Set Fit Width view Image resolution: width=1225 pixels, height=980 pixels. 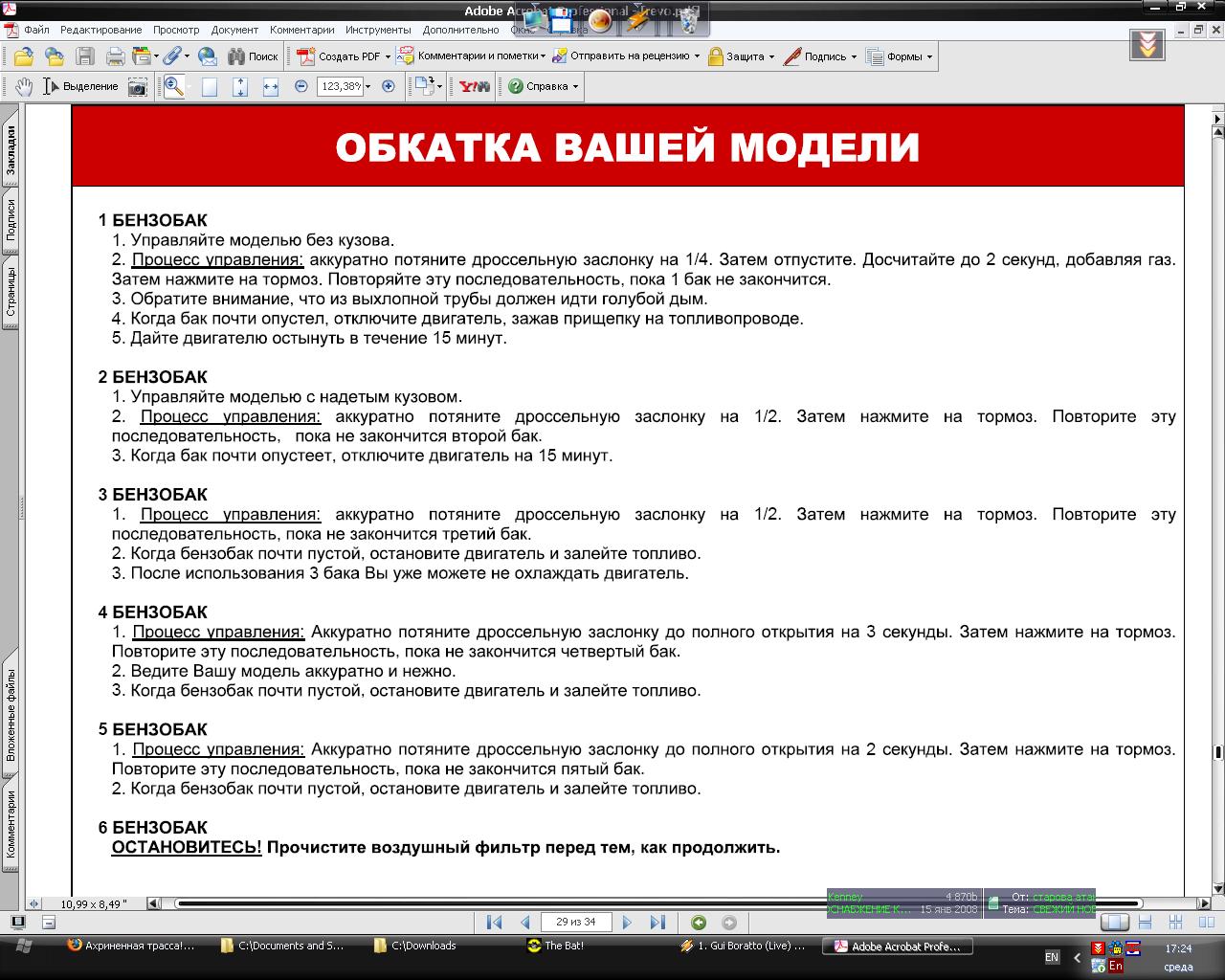click(x=271, y=87)
